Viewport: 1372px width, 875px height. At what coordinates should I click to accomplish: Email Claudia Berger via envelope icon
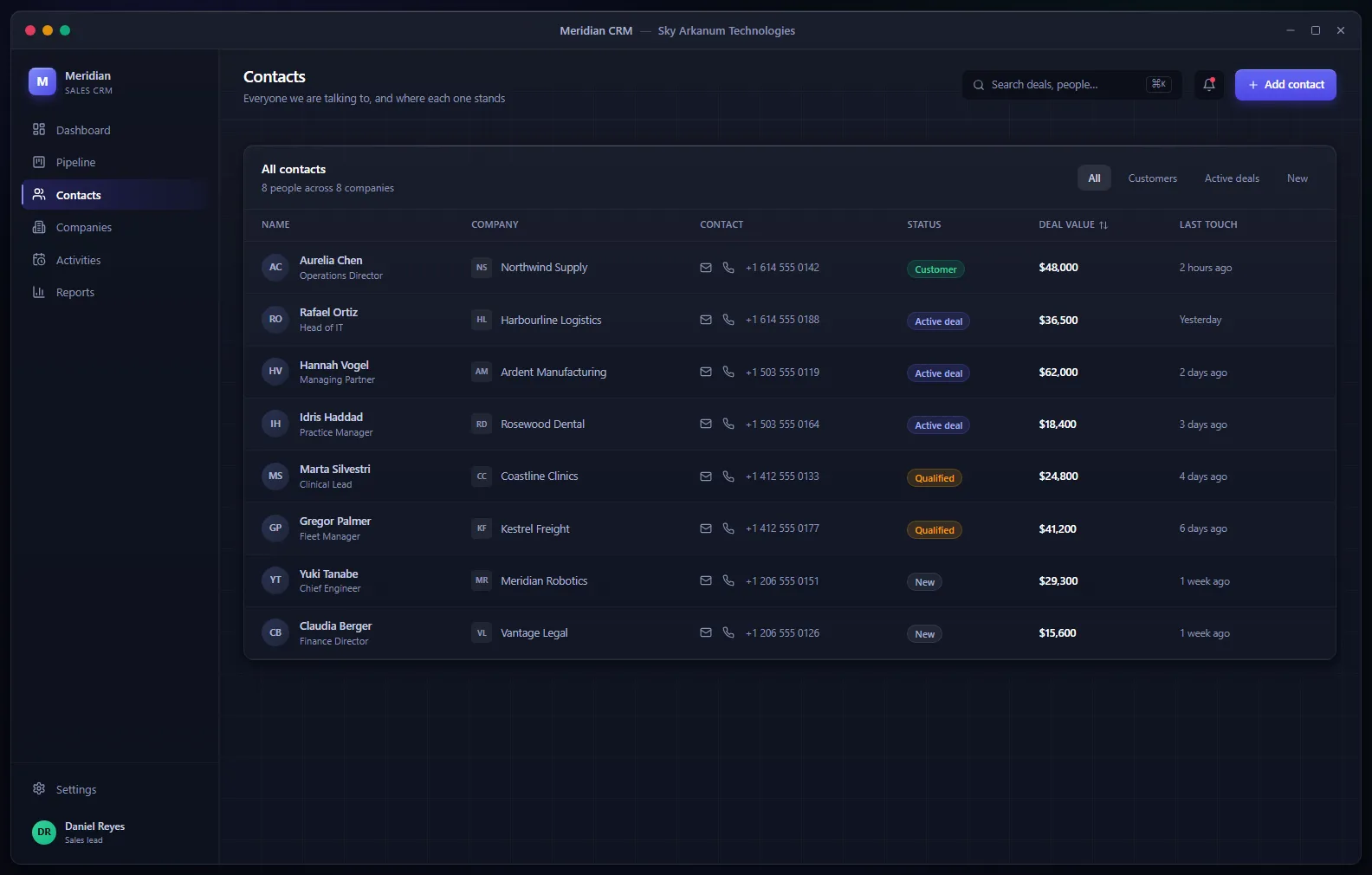(x=706, y=632)
